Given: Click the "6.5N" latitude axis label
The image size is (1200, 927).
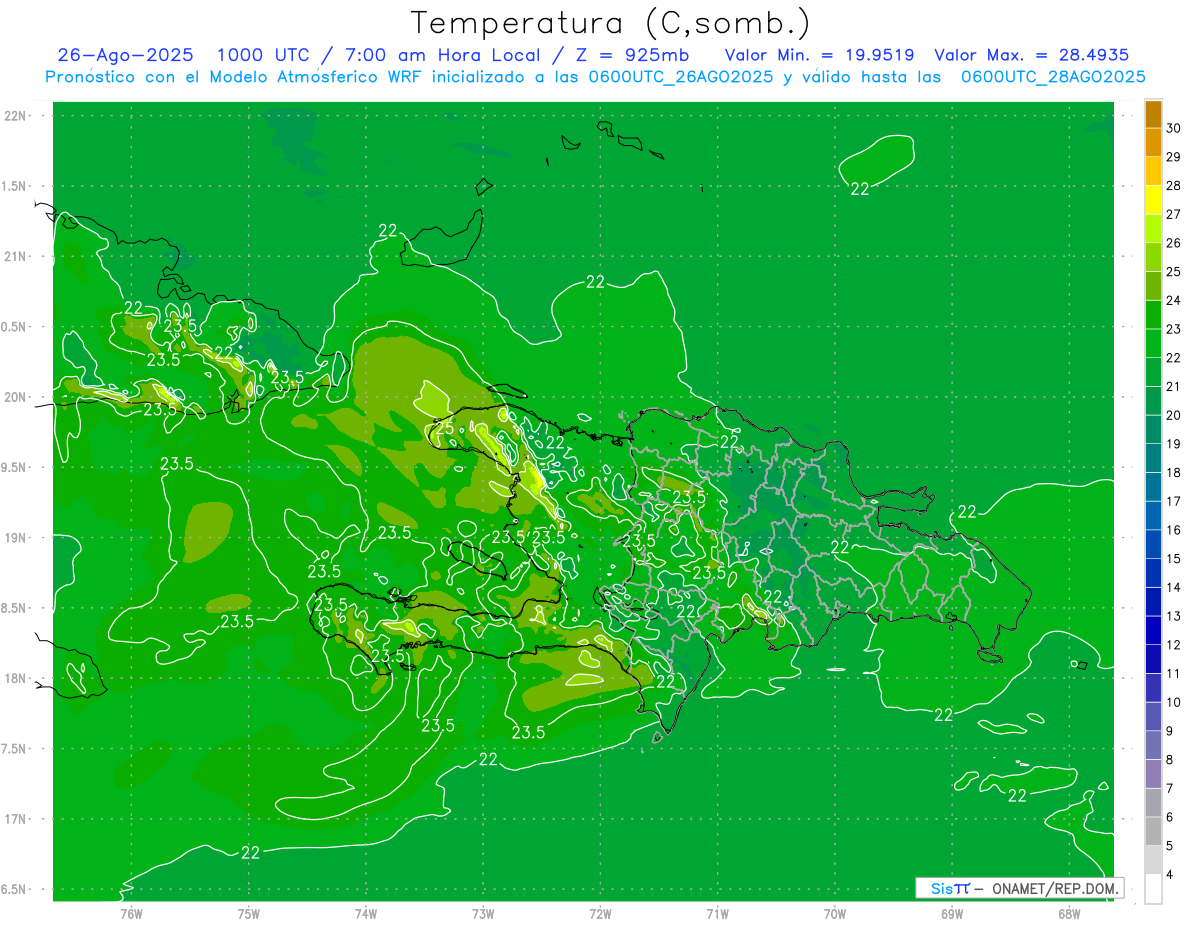Looking at the screenshot, I should pos(15,890).
